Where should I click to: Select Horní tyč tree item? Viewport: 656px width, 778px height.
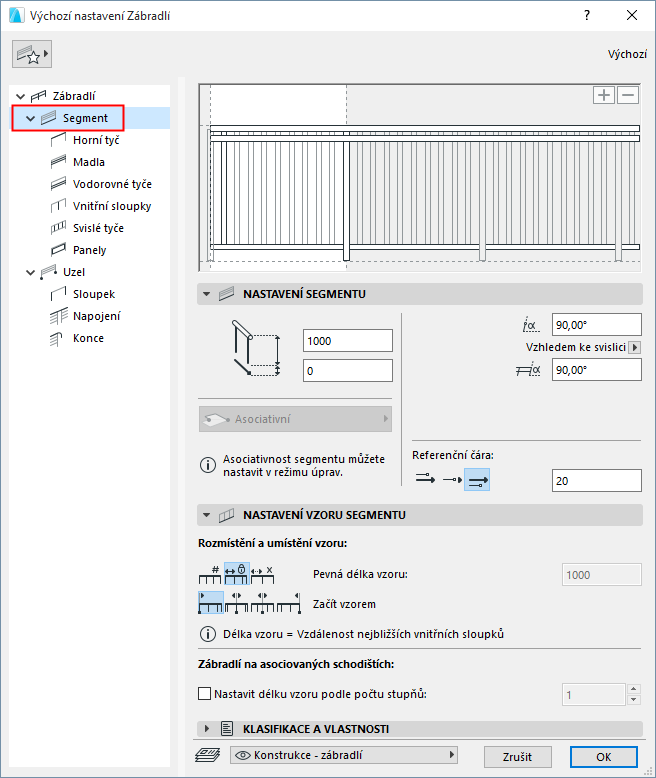96,140
